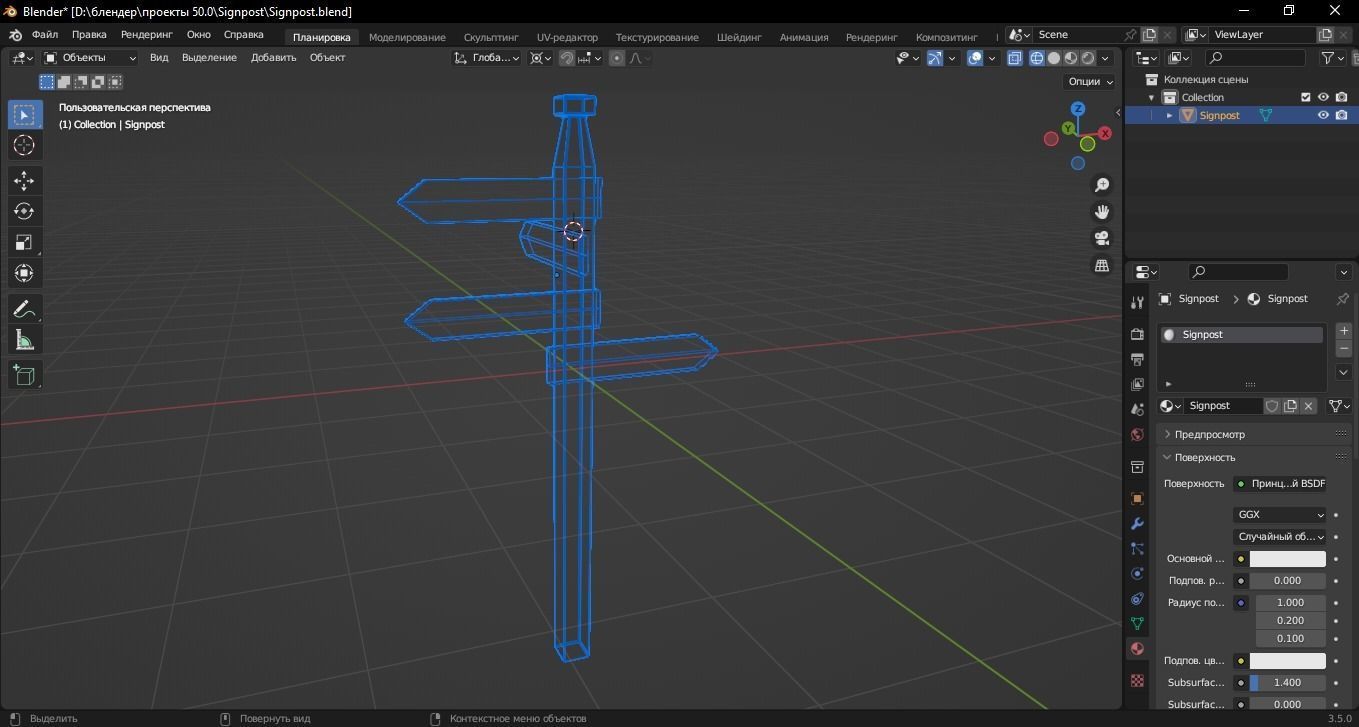Collapse the Collection tree item

(x=1152, y=97)
